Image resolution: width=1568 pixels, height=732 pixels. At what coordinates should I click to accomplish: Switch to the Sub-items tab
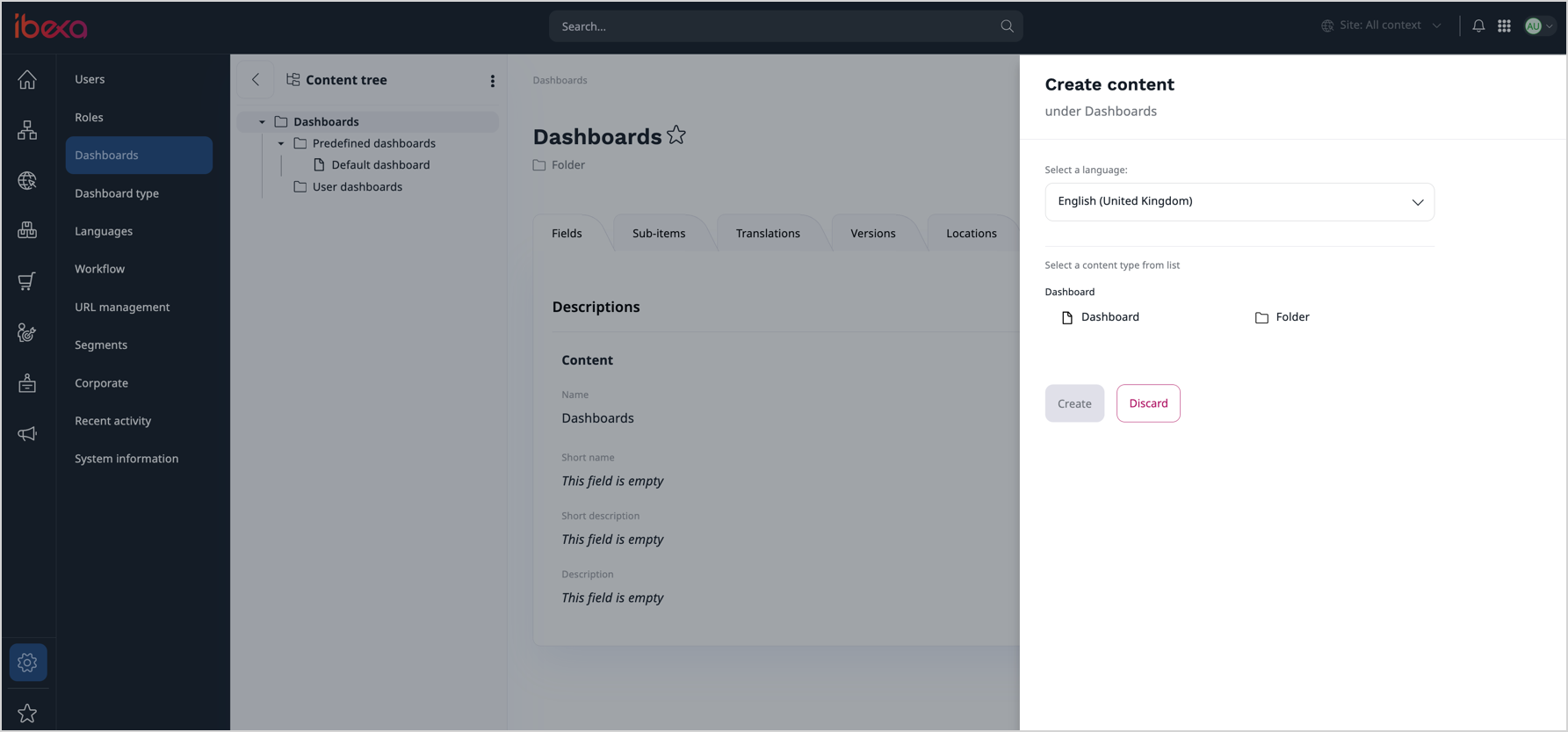click(x=658, y=233)
